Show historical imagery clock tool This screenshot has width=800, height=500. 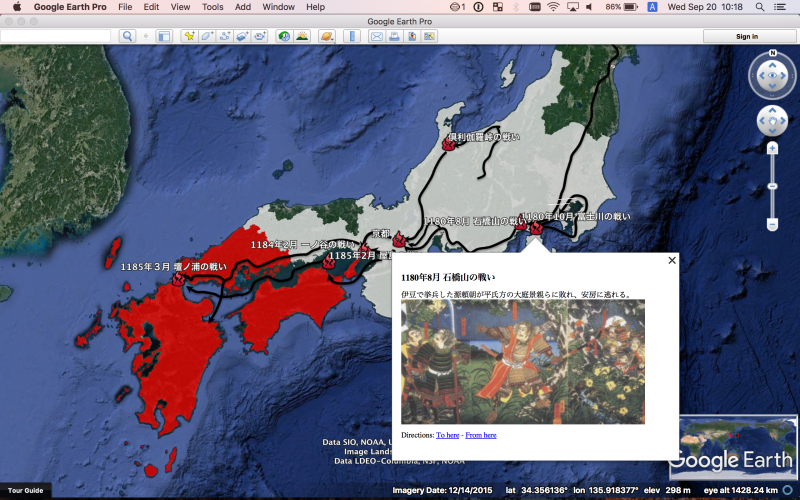point(284,37)
